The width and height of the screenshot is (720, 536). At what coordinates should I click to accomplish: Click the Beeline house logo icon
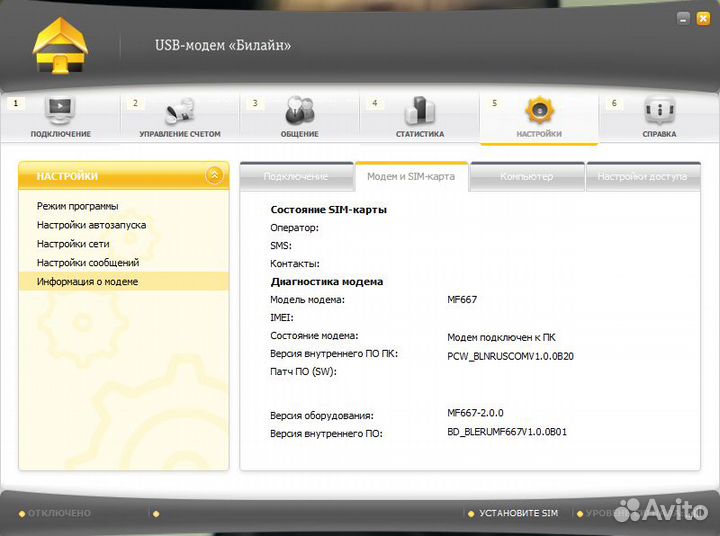[x=60, y=46]
